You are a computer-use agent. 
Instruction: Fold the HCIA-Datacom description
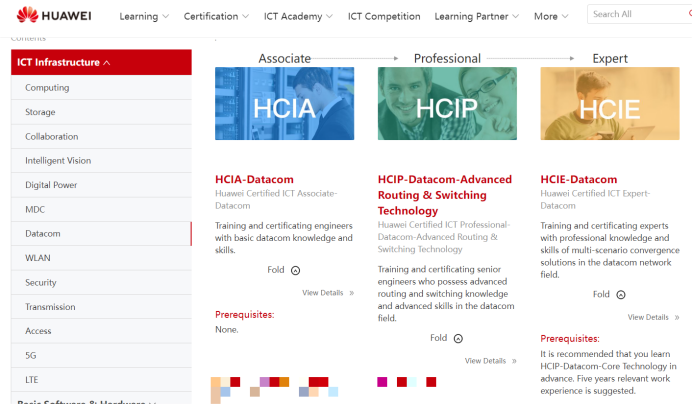click(x=284, y=270)
